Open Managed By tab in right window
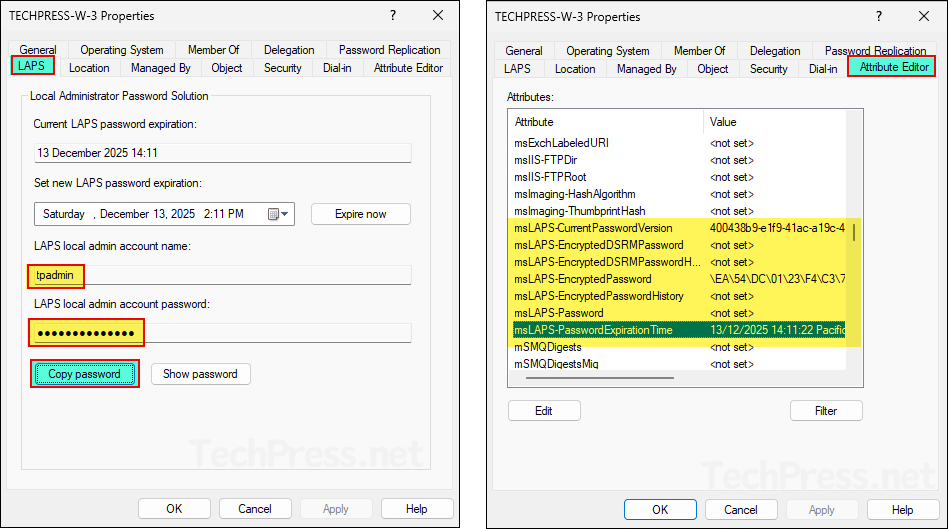This screenshot has height=529, width=948. [647, 69]
